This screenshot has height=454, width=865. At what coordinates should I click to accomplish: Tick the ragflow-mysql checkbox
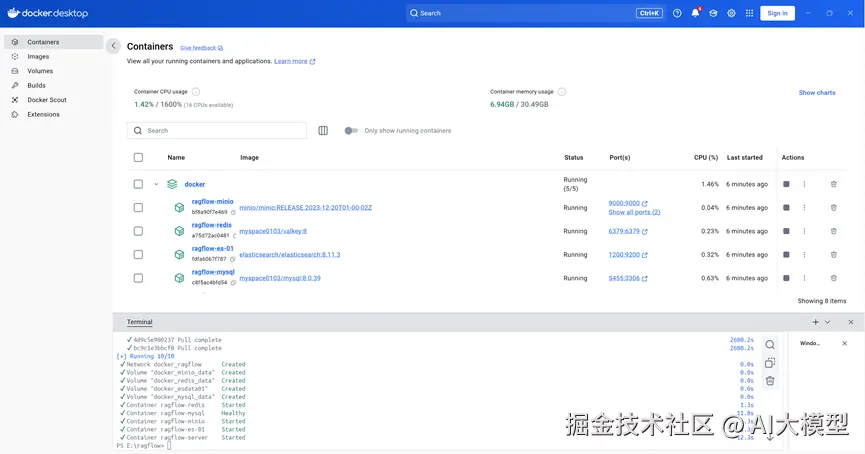pos(138,278)
